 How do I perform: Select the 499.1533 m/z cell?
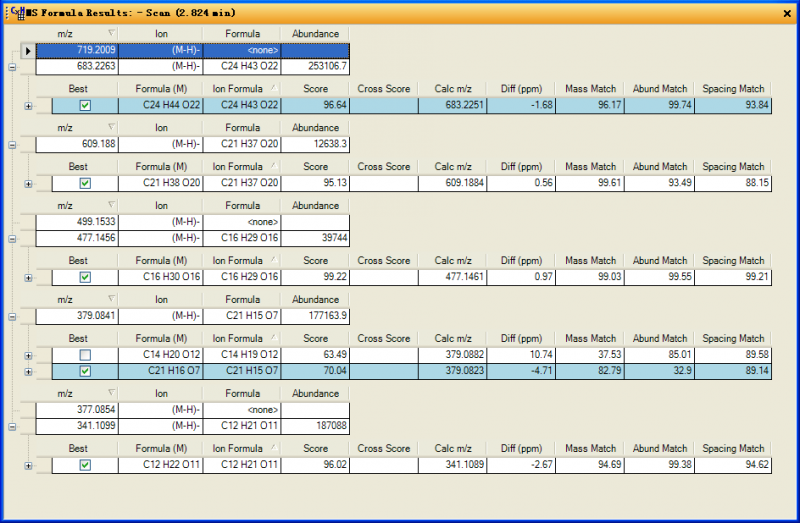point(77,222)
